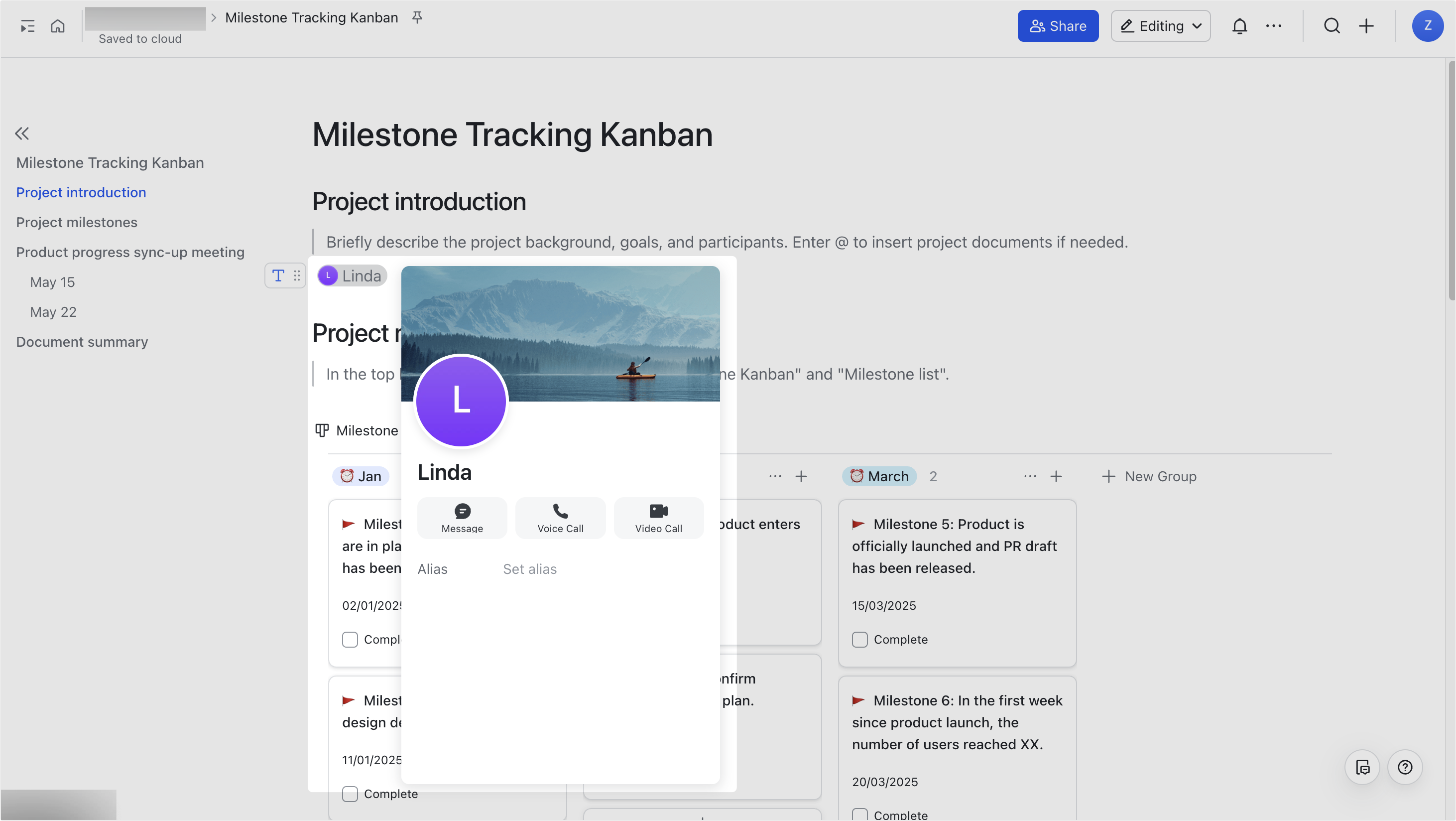Click the breadcrumb chevron before the document title
The width and height of the screenshot is (1456, 821).
click(x=214, y=17)
